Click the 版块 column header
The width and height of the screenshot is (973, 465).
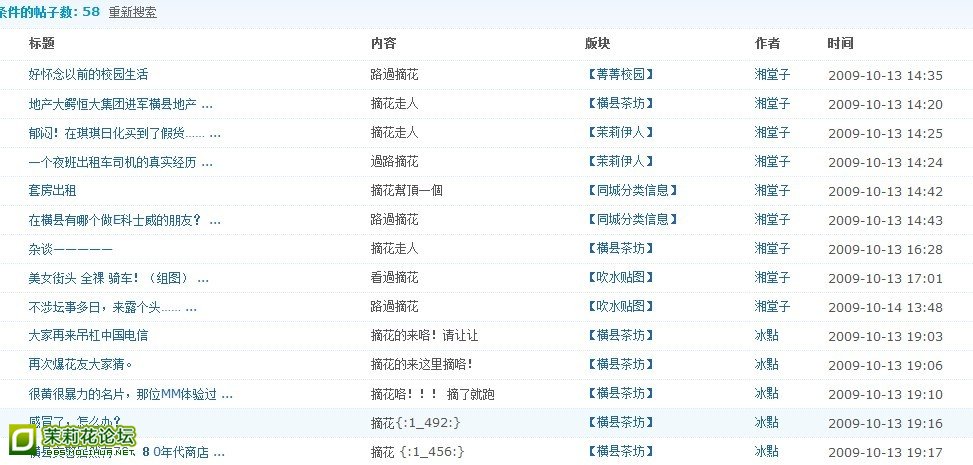(x=598, y=43)
